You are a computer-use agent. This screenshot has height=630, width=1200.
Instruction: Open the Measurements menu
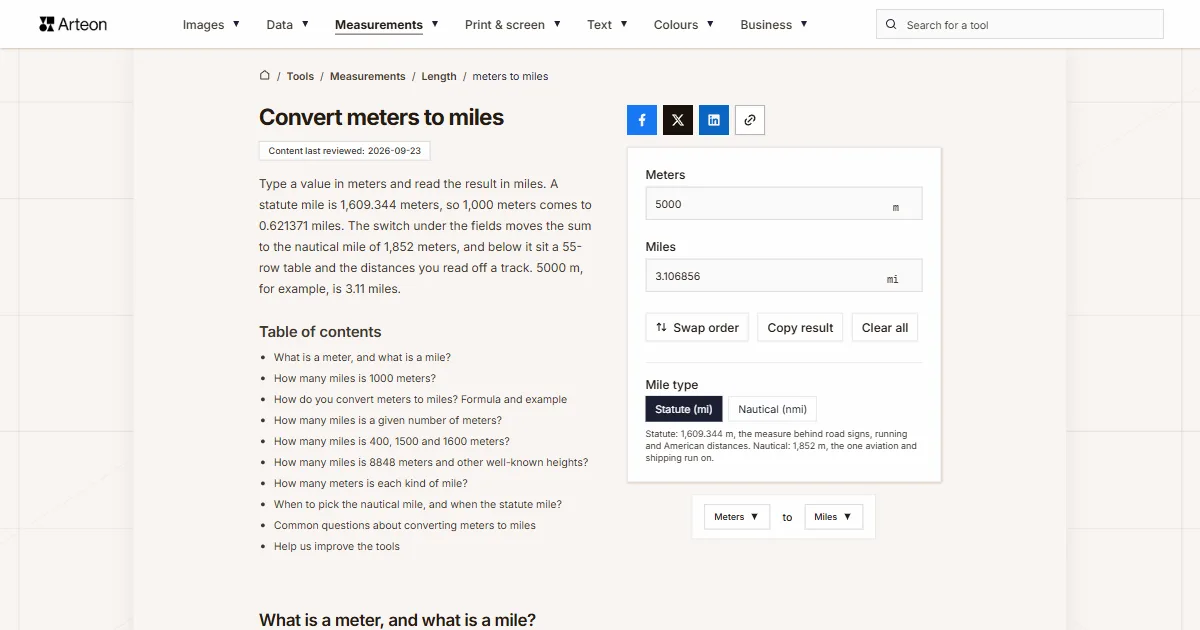click(x=386, y=25)
